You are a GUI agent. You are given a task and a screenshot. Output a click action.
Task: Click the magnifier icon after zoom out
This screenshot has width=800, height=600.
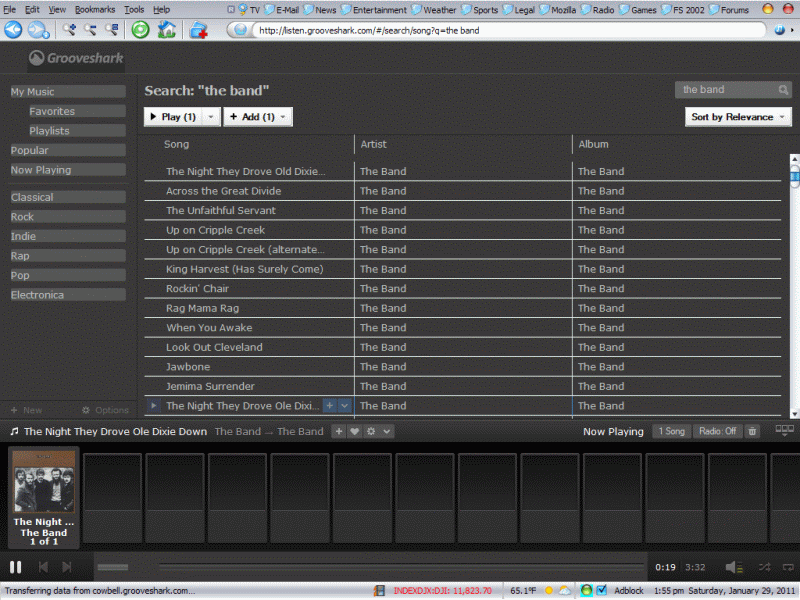(112, 30)
